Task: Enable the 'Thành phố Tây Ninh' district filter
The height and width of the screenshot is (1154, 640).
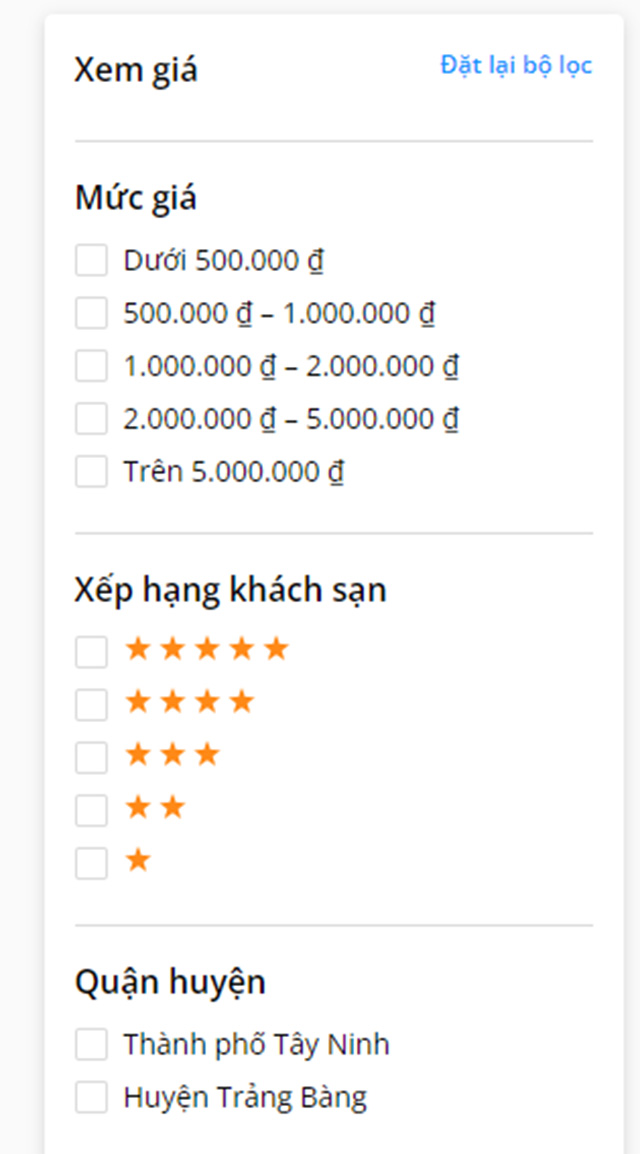Action: (91, 1044)
